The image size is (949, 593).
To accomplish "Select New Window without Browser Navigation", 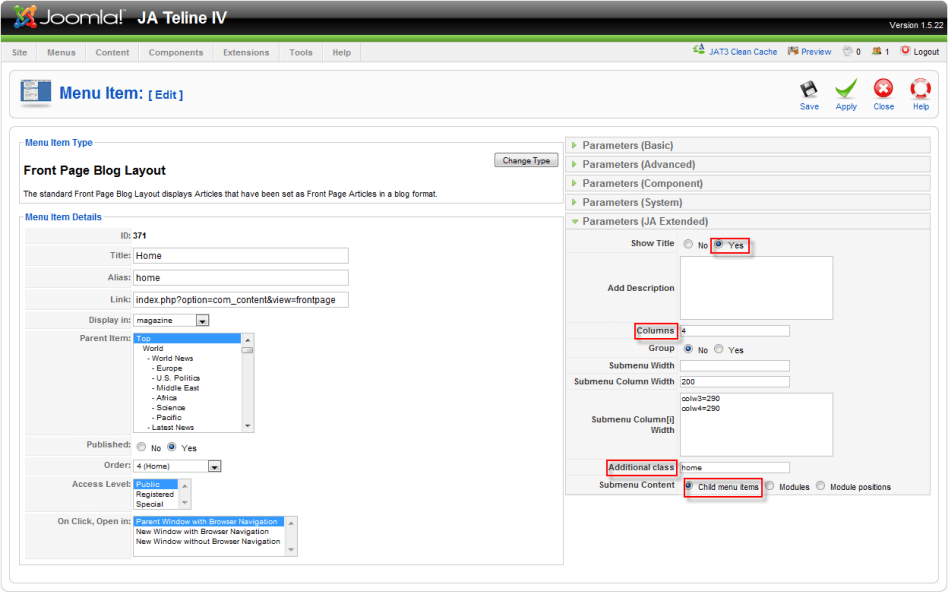I will tap(208, 541).
